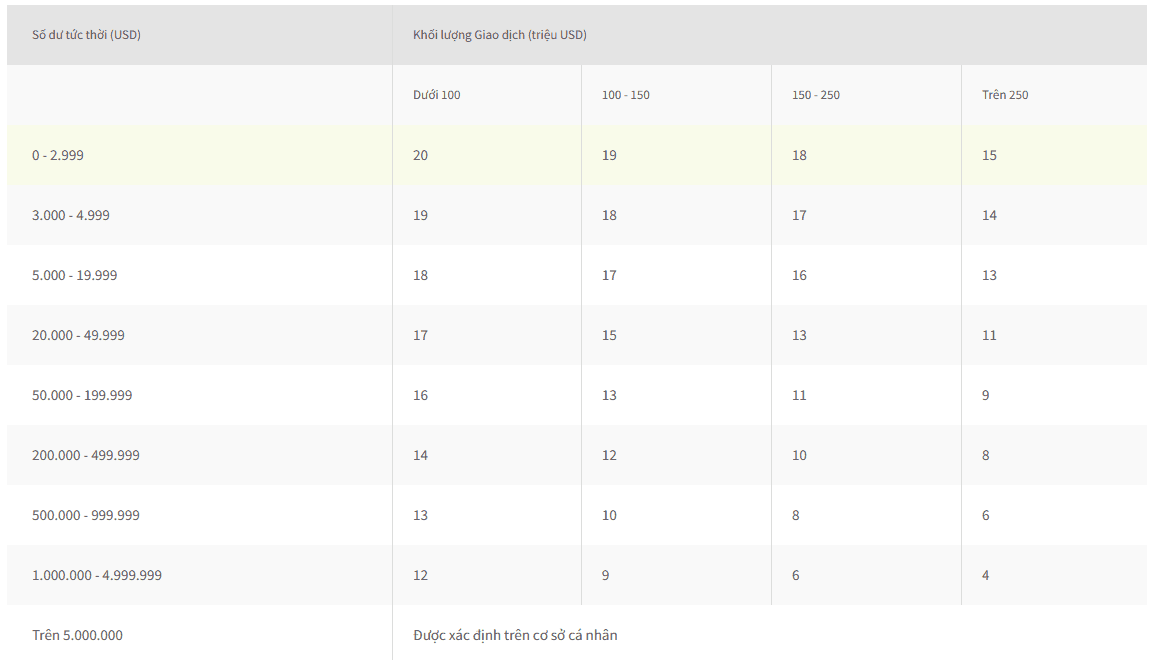Click the '100 - 150' value for '5.000 - 19.999'
Viewport: 1153px width, 660px height.
coord(609,276)
